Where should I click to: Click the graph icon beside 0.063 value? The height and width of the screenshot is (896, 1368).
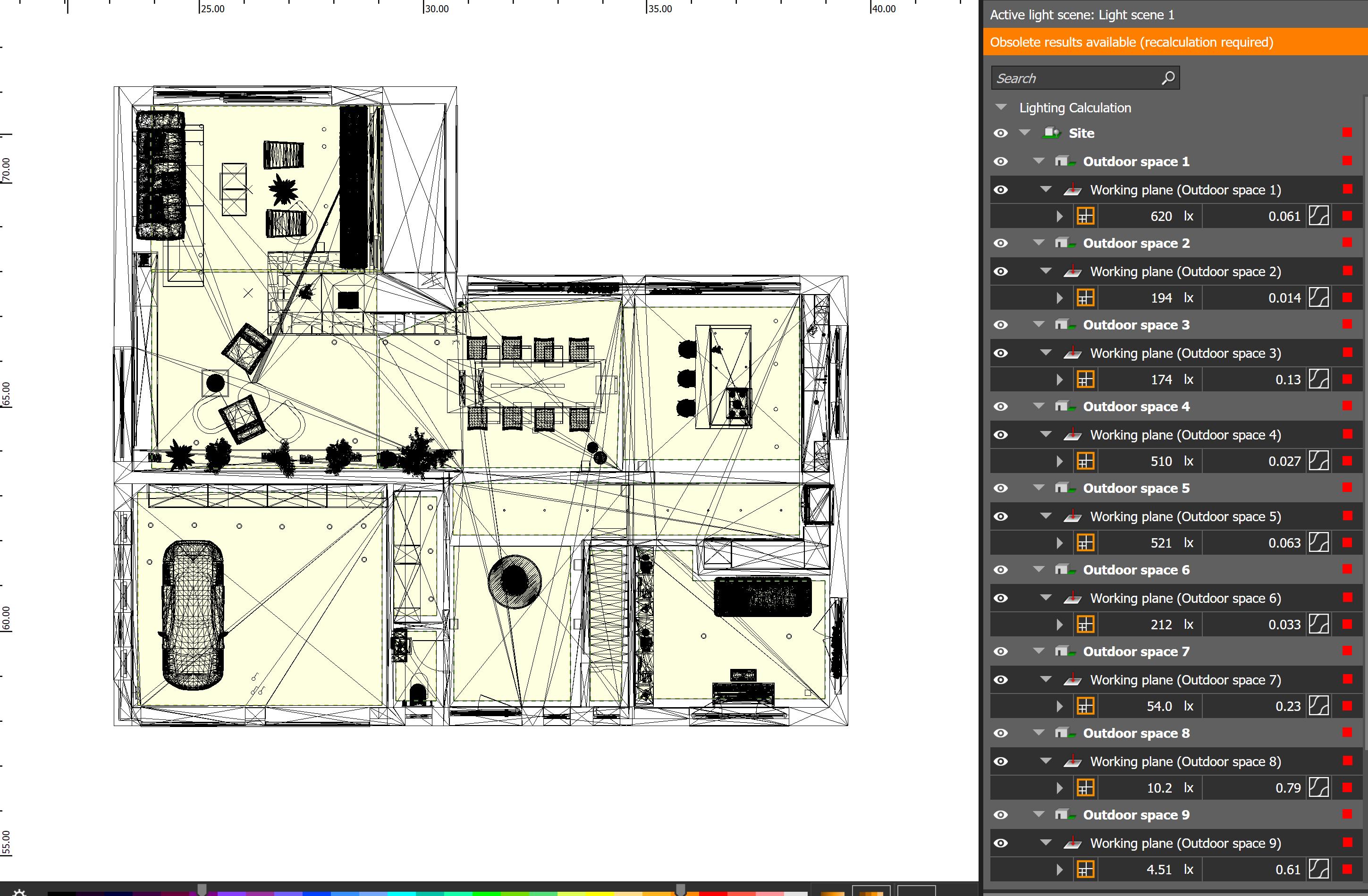tap(1318, 543)
